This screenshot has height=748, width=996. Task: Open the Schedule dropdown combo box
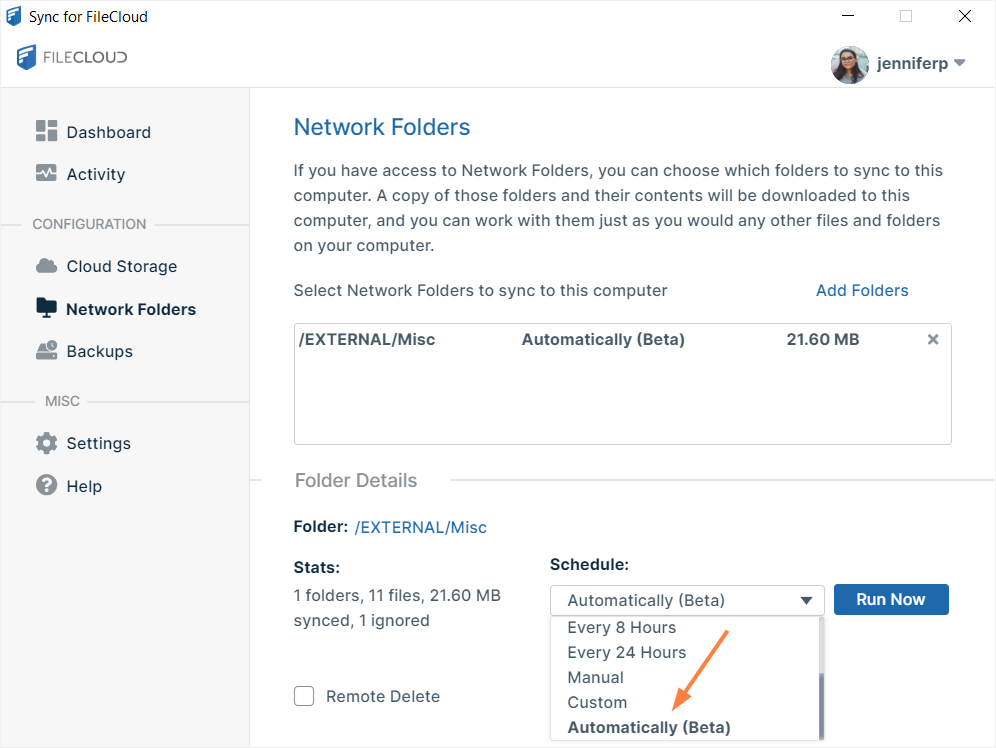[x=687, y=600]
